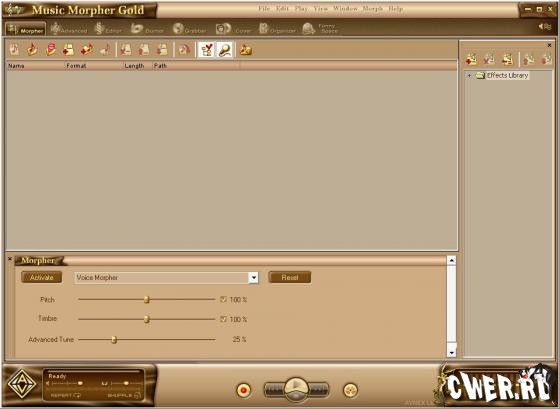Click the Timbre slider handle

(x=146, y=319)
